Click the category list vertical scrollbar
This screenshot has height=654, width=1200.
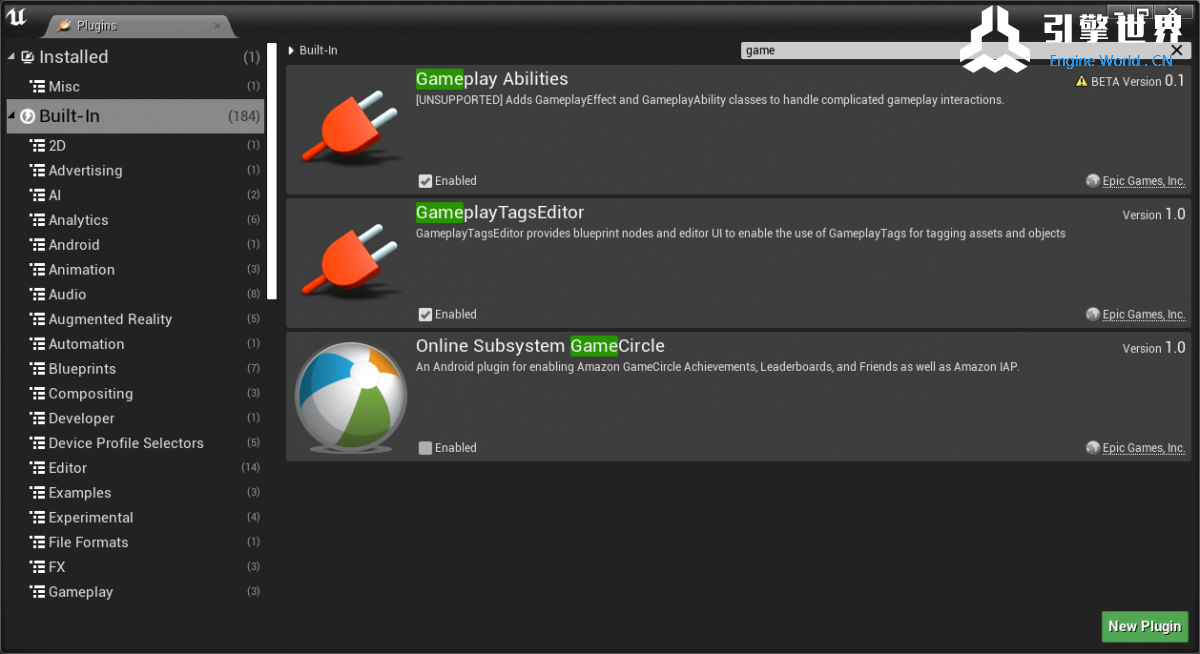pos(271,170)
